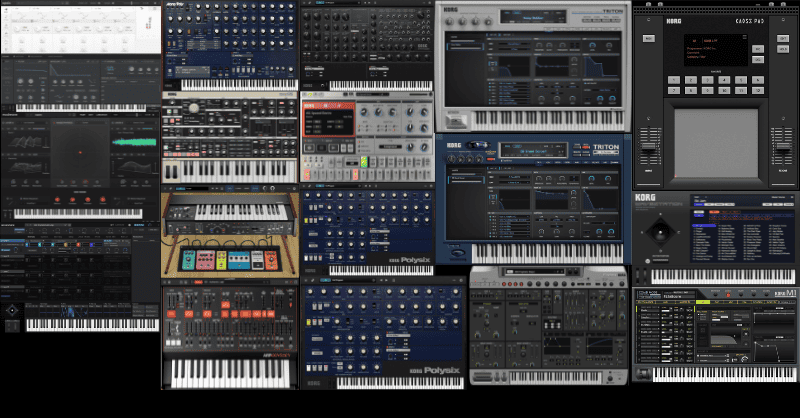Click the preset name display on Triton Extreme
This screenshot has width=800, height=418.
pyautogui.click(x=533, y=150)
